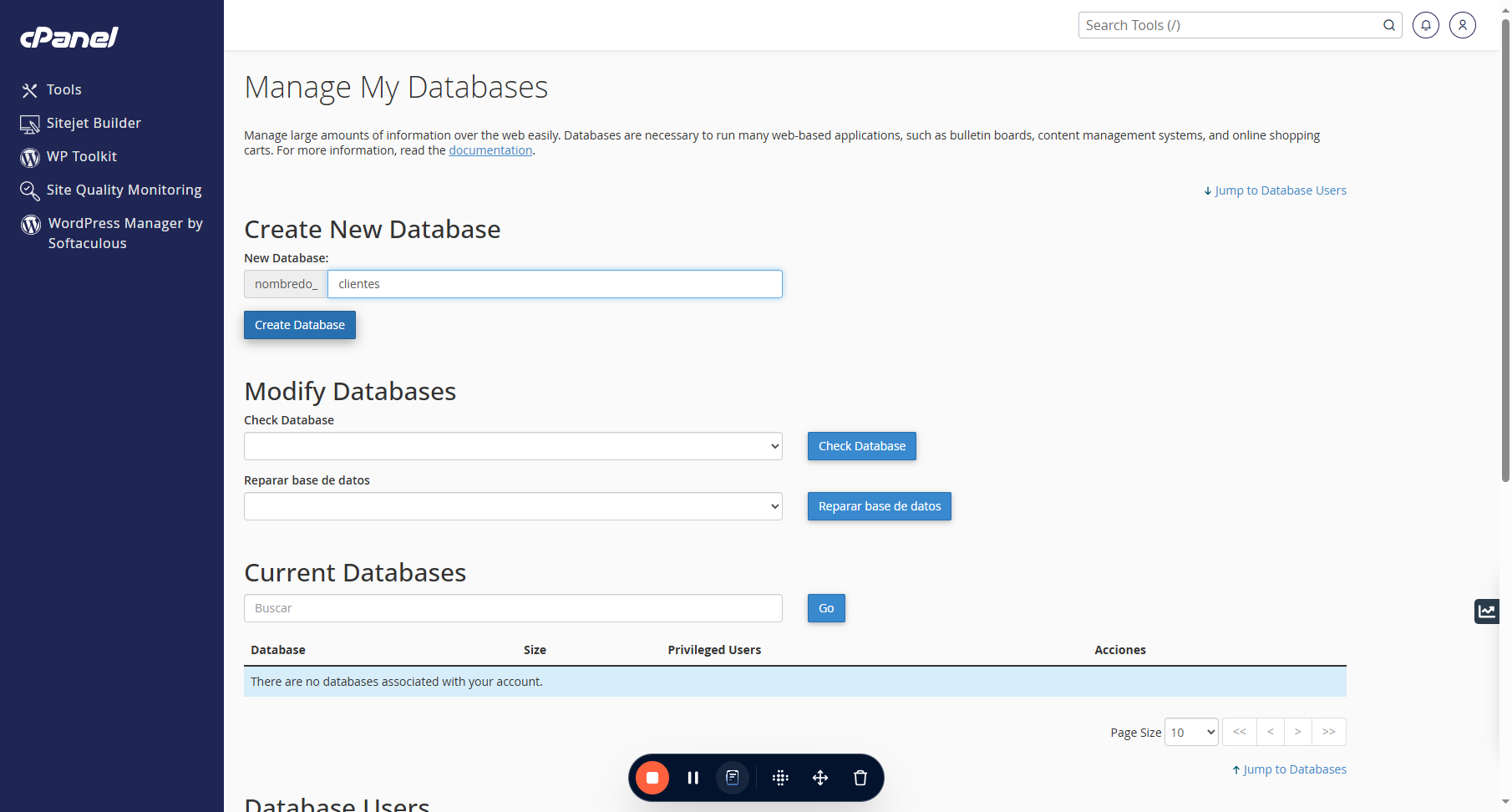Open the user account menu icon
The width and height of the screenshot is (1512, 812).
click(x=1463, y=25)
